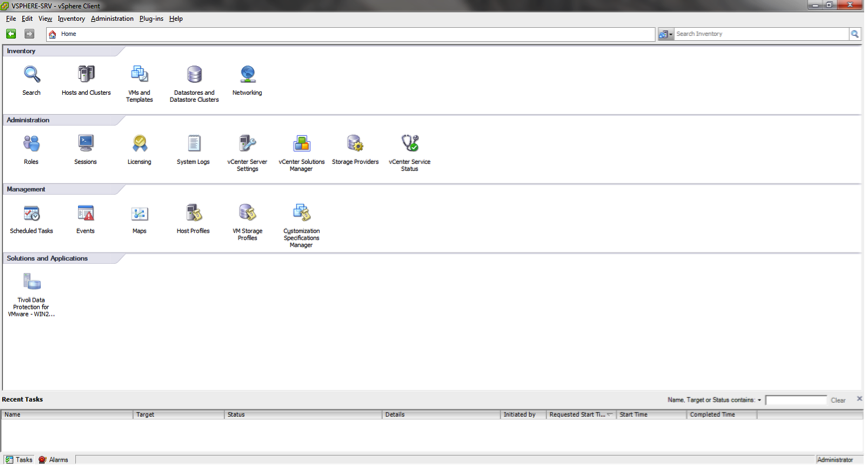Open the Maps icon
This screenshot has height=465, width=865.
(x=139, y=213)
